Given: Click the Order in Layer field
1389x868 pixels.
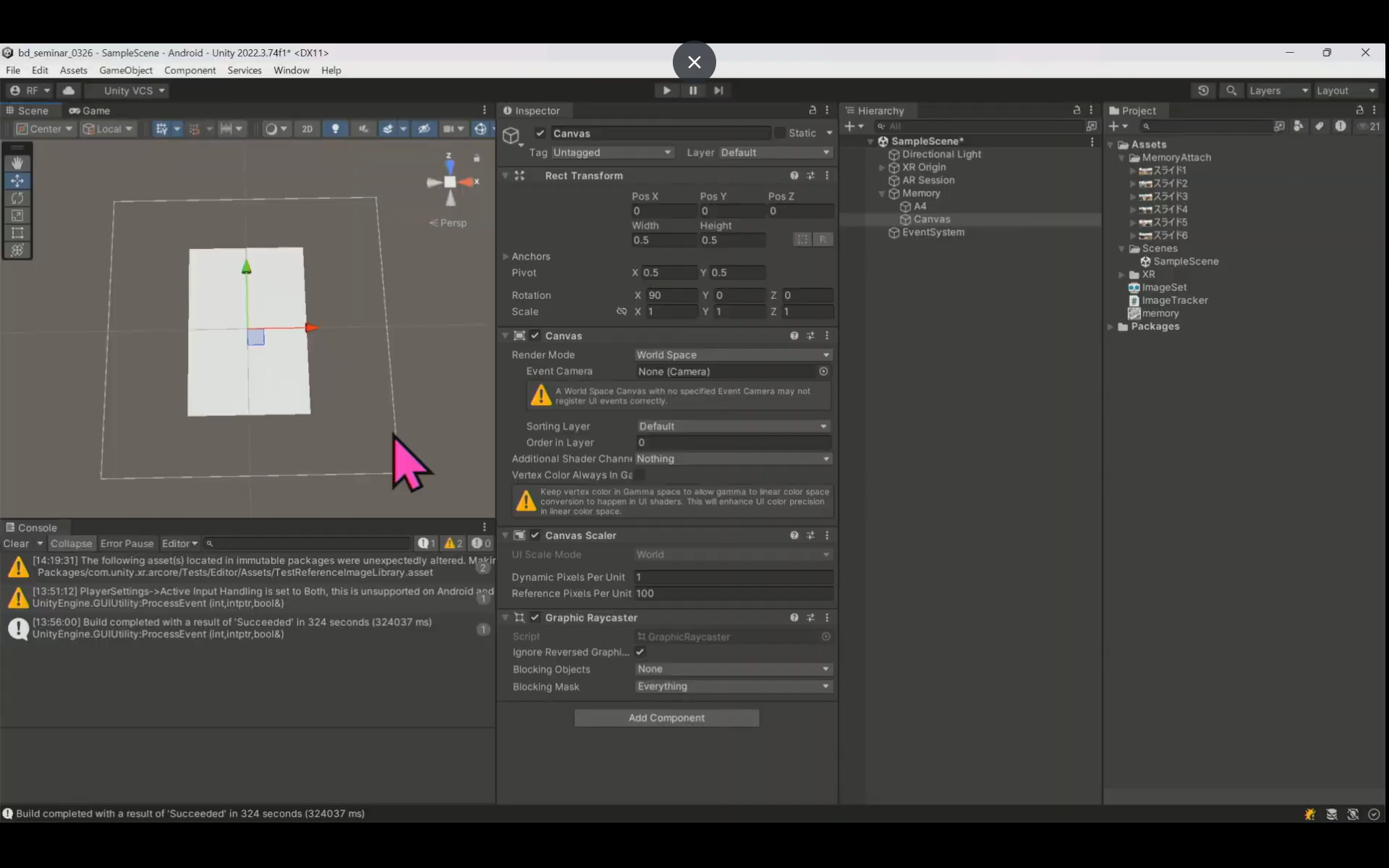Looking at the screenshot, I should 732,442.
